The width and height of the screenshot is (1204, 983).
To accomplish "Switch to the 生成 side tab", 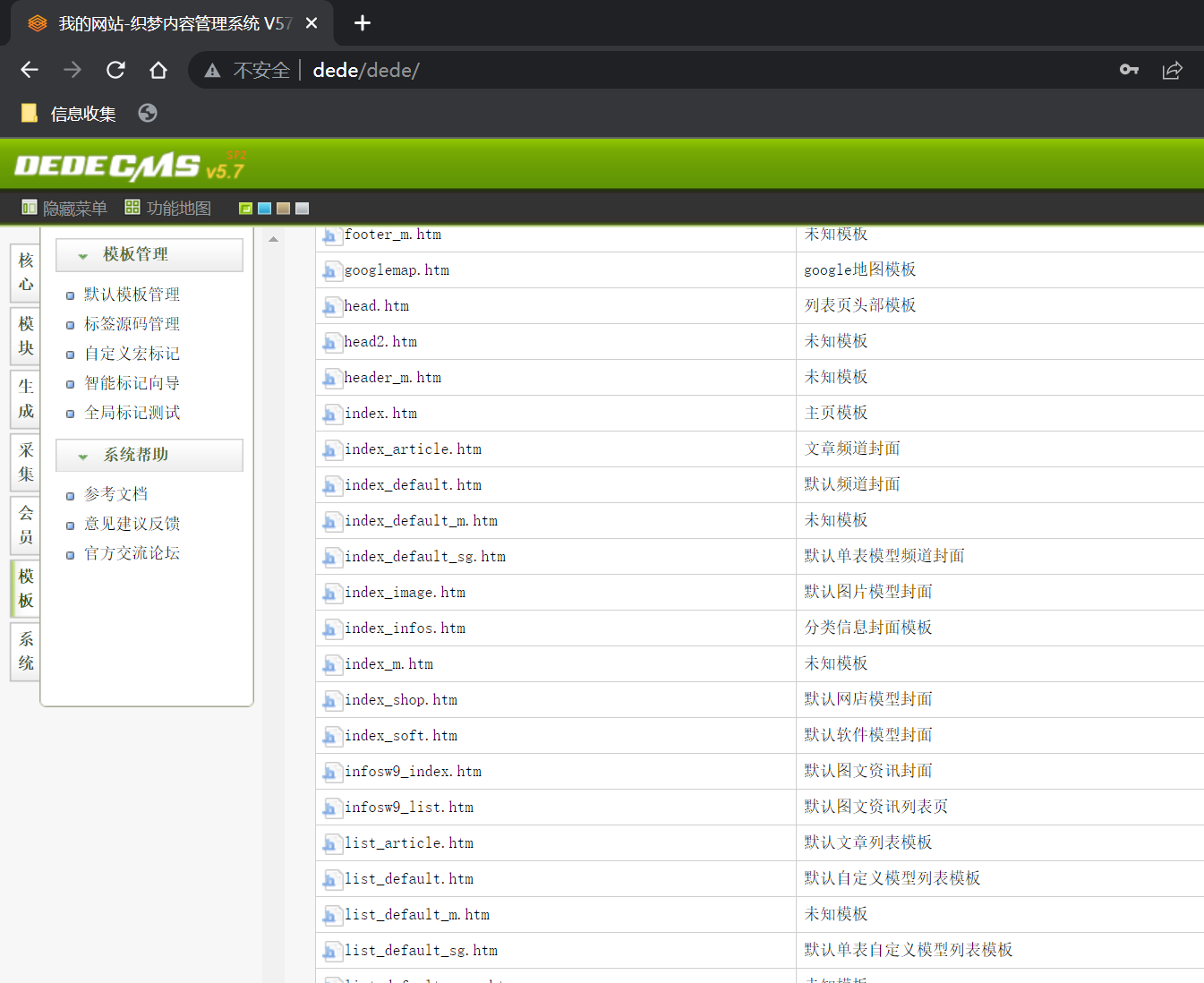I will (x=26, y=398).
